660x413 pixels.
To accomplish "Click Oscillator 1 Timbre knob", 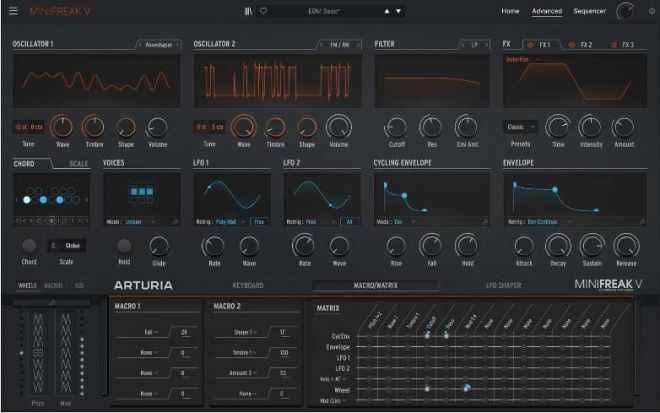I will [93, 126].
